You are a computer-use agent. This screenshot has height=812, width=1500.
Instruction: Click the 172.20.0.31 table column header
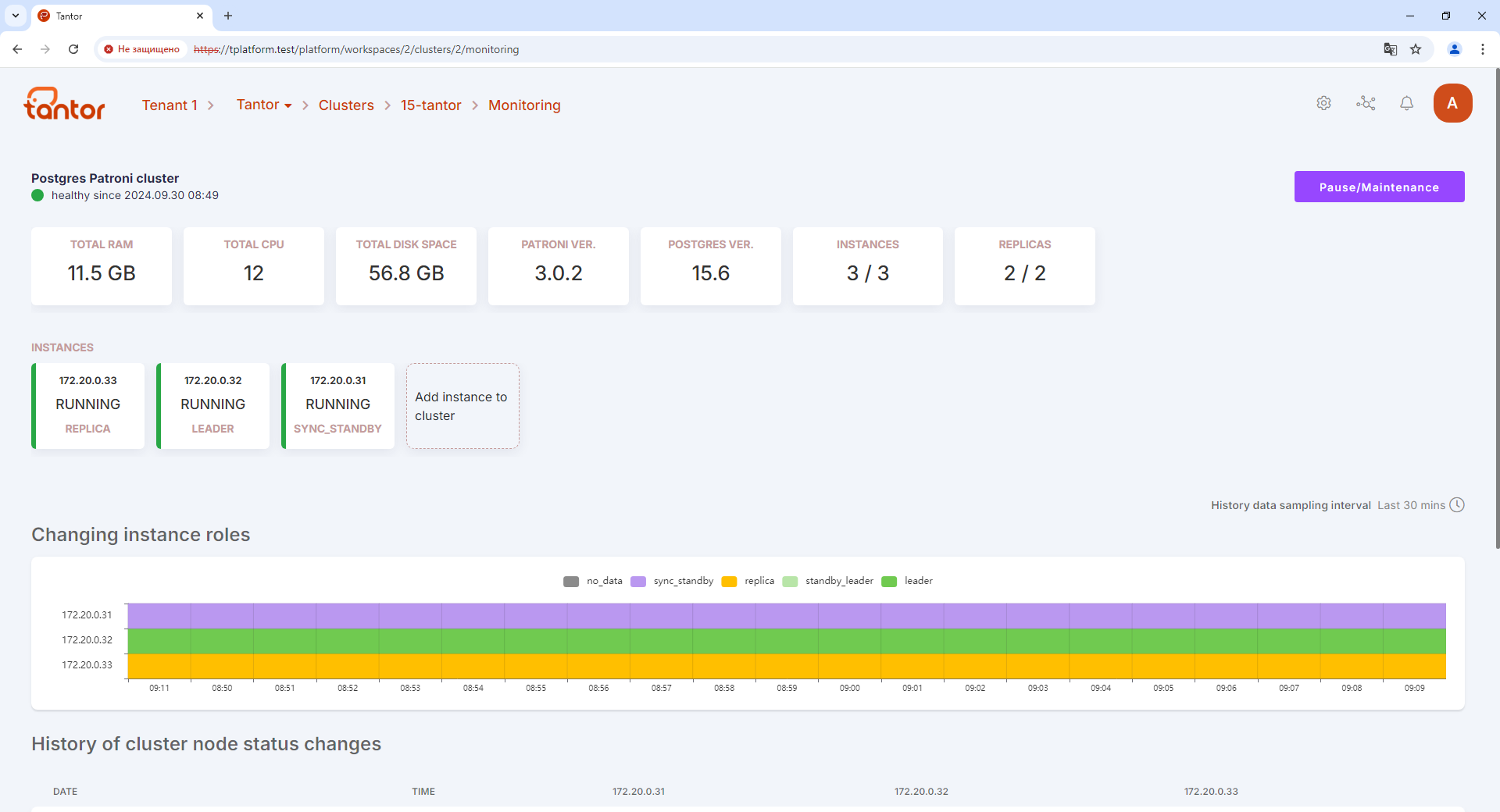[638, 792]
